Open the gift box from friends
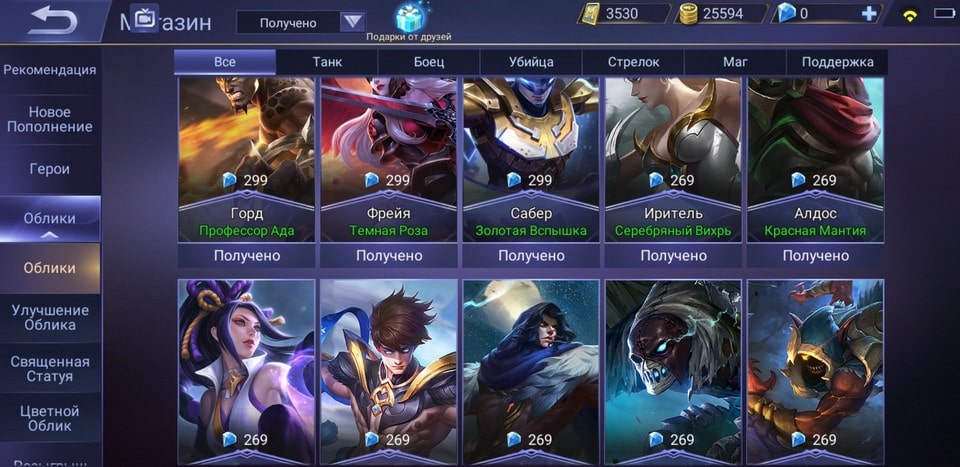Screen dimensions: 960x467 (x=409, y=17)
